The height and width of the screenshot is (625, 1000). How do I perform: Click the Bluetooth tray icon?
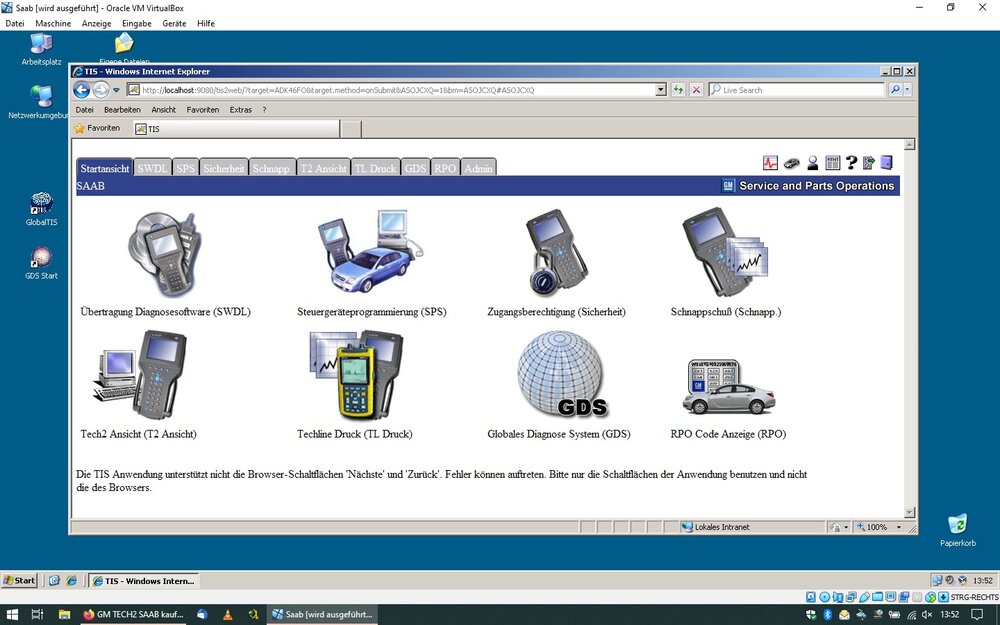(828, 615)
